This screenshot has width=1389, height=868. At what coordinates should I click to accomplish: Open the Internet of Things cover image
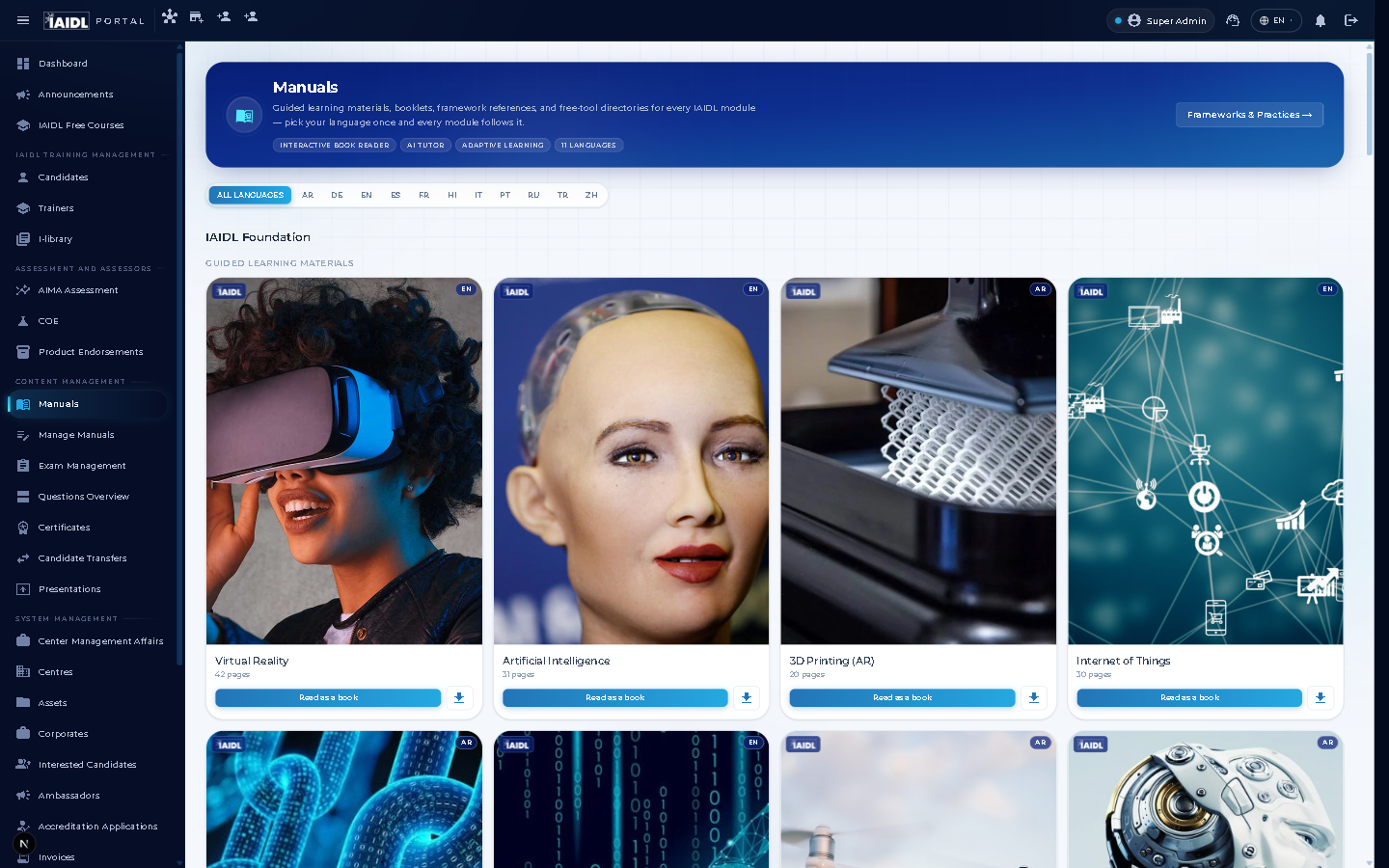point(1206,461)
